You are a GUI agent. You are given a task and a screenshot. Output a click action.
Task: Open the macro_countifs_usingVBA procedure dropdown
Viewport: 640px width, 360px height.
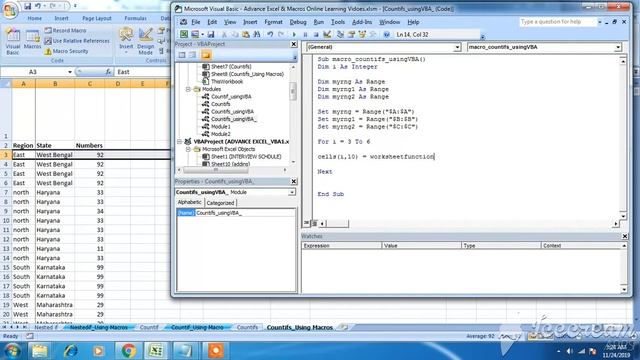[618, 47]
